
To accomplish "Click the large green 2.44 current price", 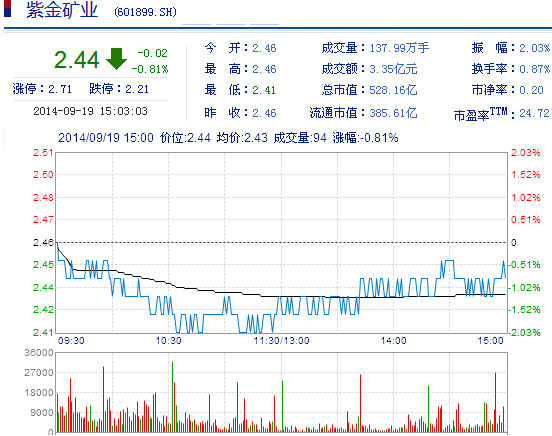I will coord(77,60).
